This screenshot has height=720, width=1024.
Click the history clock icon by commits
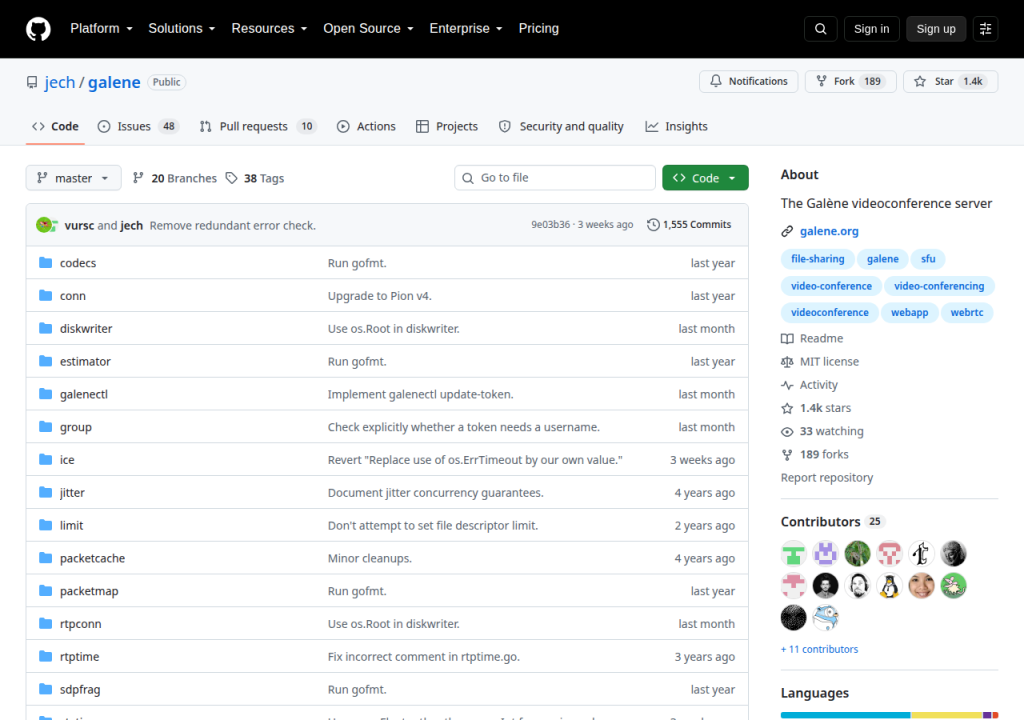click(x=653, y=225)
